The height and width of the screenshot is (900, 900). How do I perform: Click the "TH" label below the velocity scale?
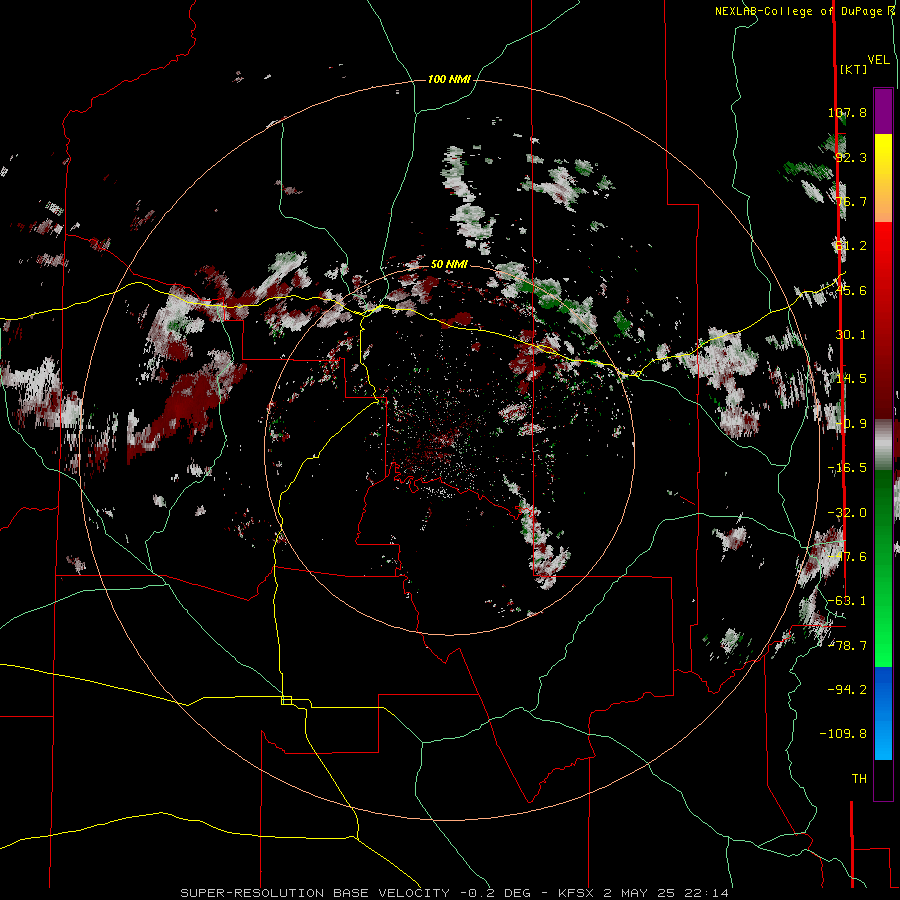tap(859, 779)
